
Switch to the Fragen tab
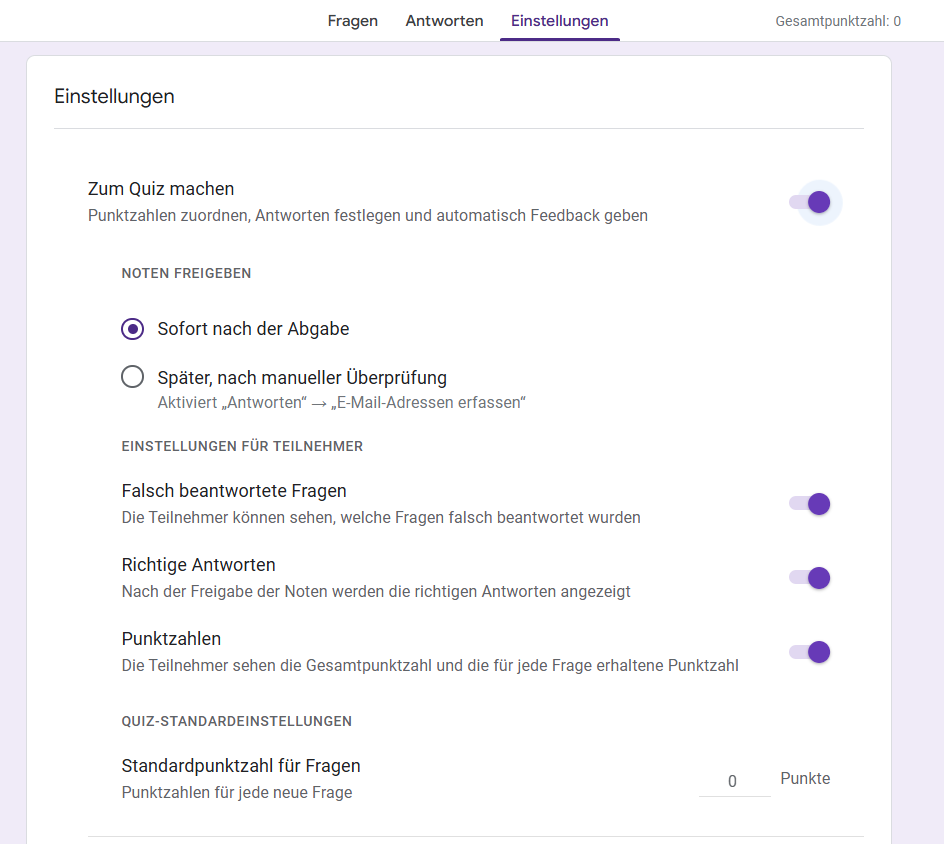tap(352, 20)
